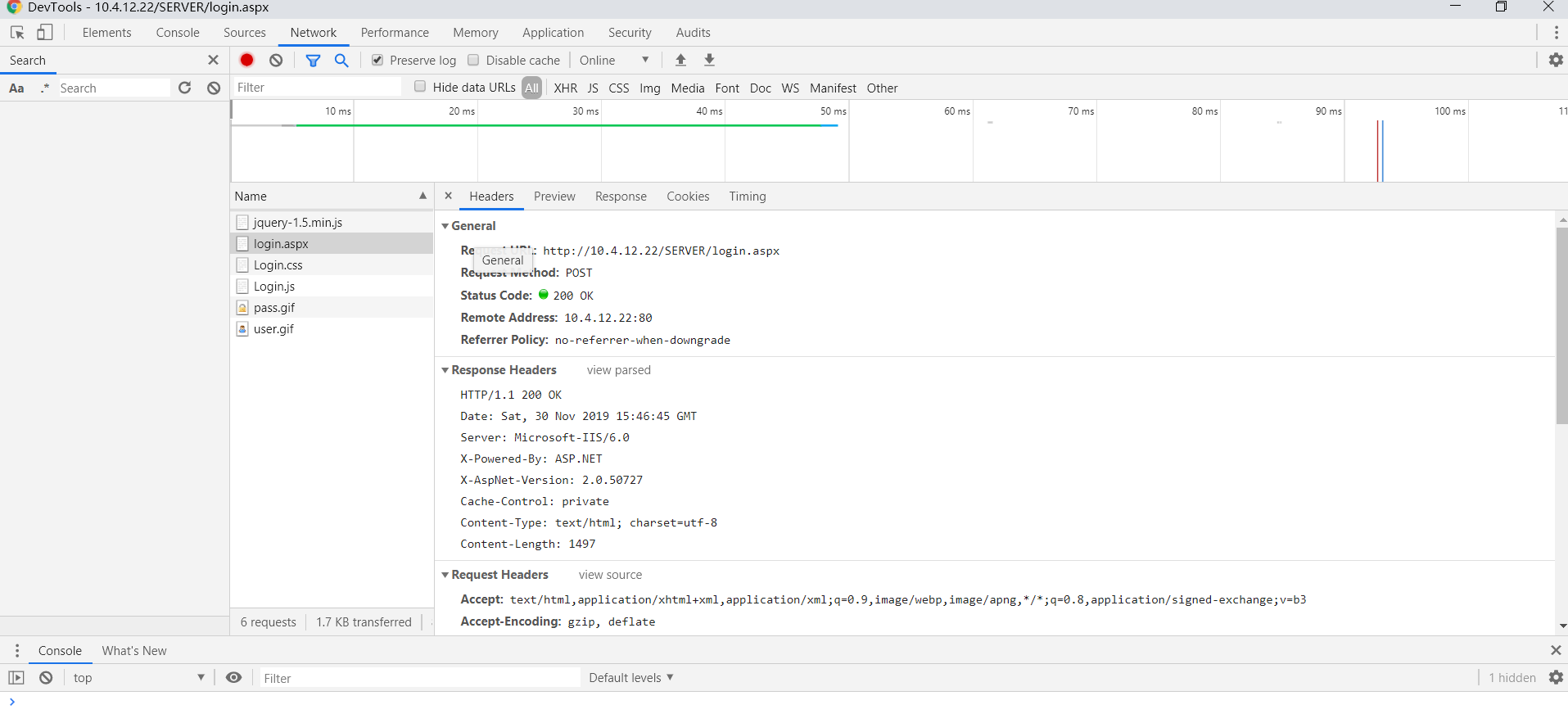The width and height of the screenshot is (1568, 723).
Task: Filter requests by Img type
Action: pos(650,88)
